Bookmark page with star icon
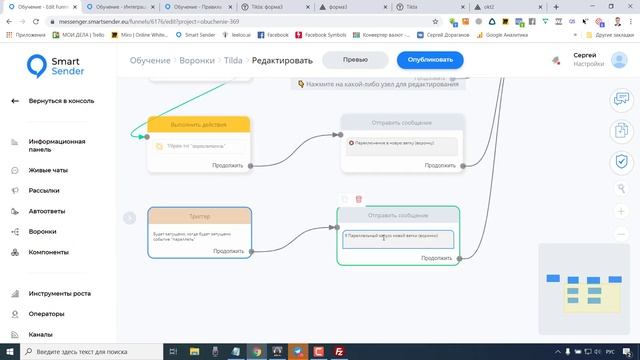 tap(435, 22)
